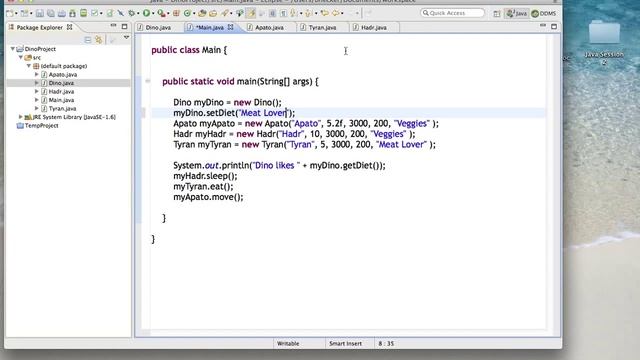Click the Back navigation arrow icon
This screenshot has width=640, height=360.
[336, 13]
